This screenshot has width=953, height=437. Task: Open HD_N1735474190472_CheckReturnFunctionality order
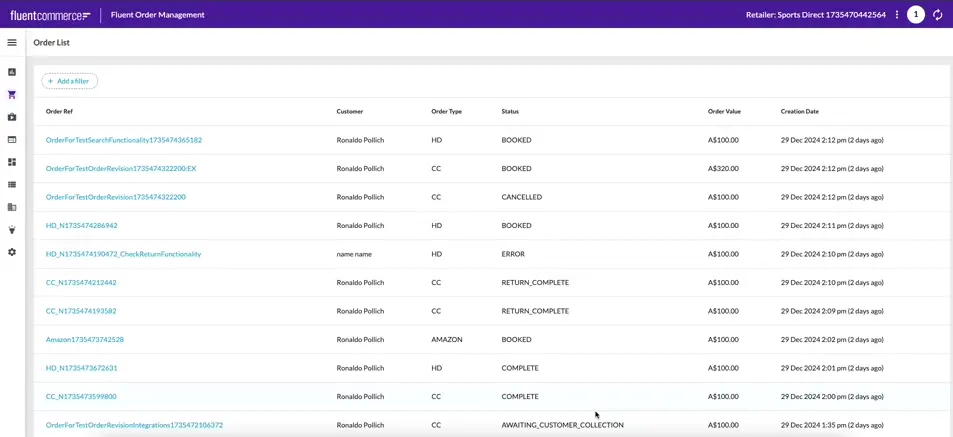(x=123, y=254)
